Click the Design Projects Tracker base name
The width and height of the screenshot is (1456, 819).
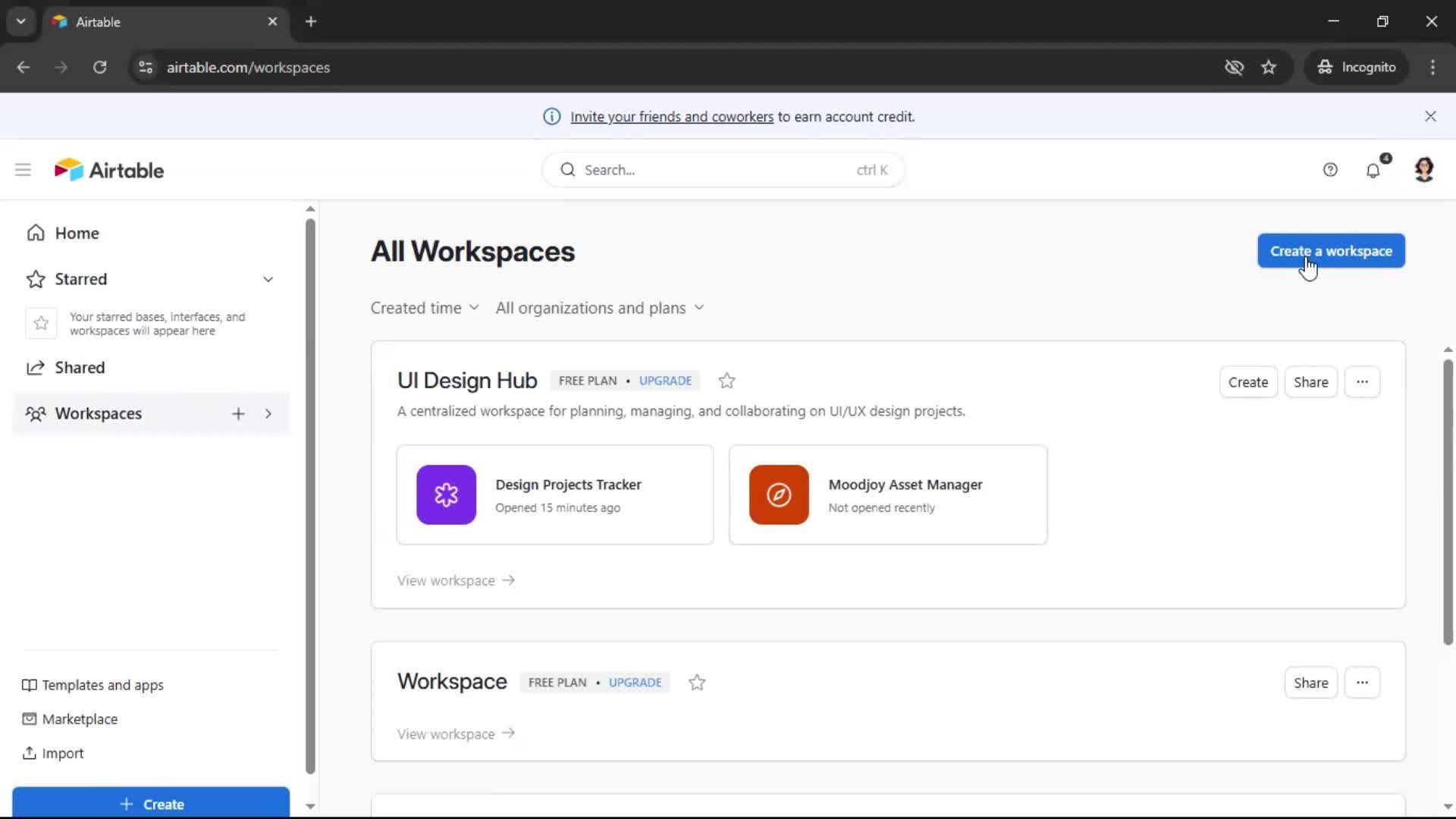[x=568, y=485]
